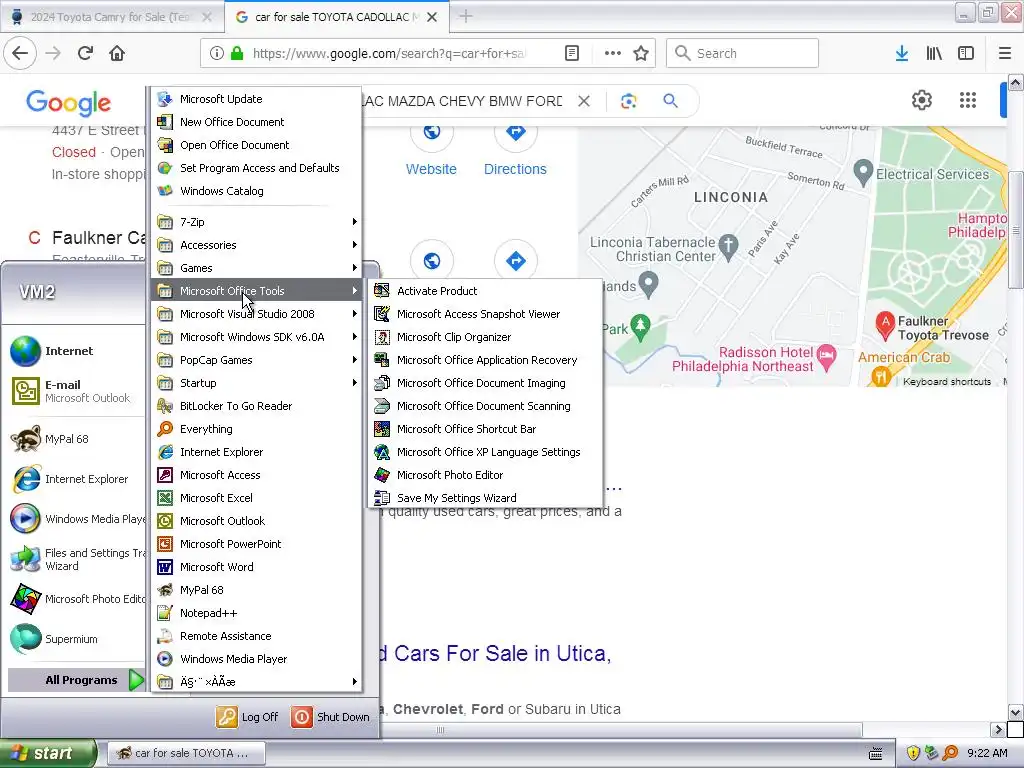The image size is (1024, 768).
Task: Open Microsoft Access from All Programs
Action: click(x=257, y=475)
